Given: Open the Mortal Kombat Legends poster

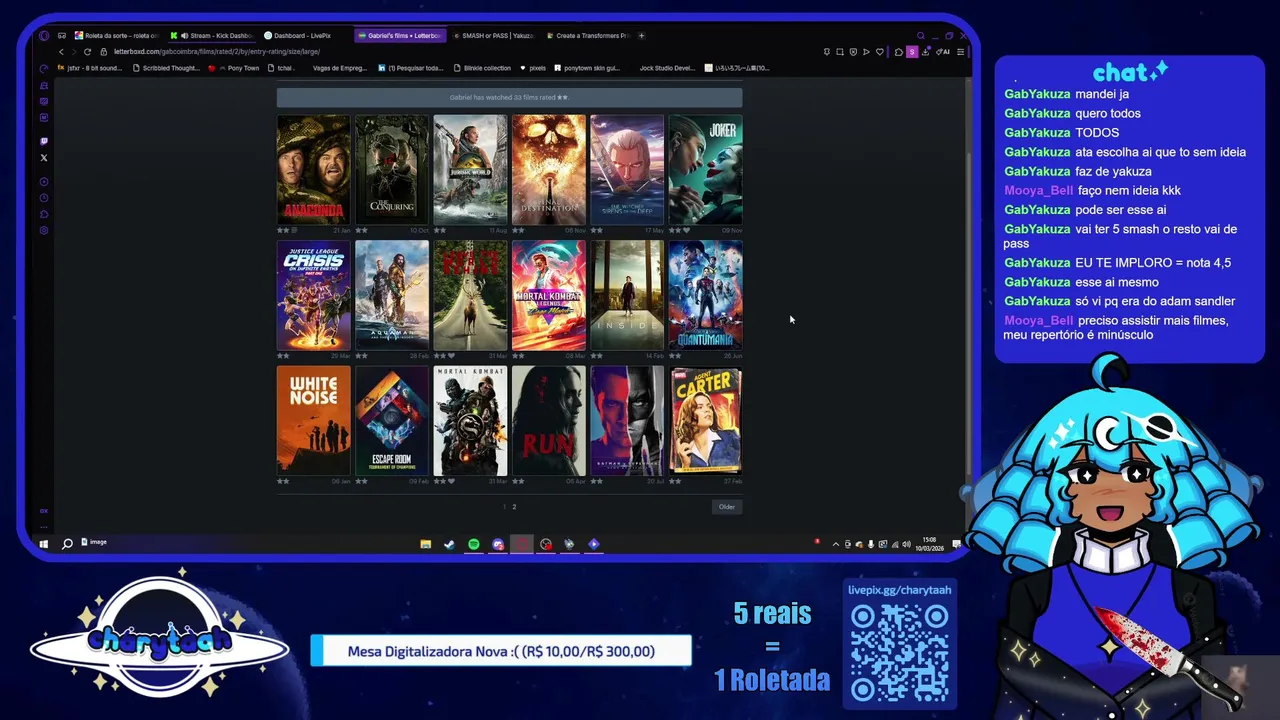Looking at the screenshot, I should point(549,295).
